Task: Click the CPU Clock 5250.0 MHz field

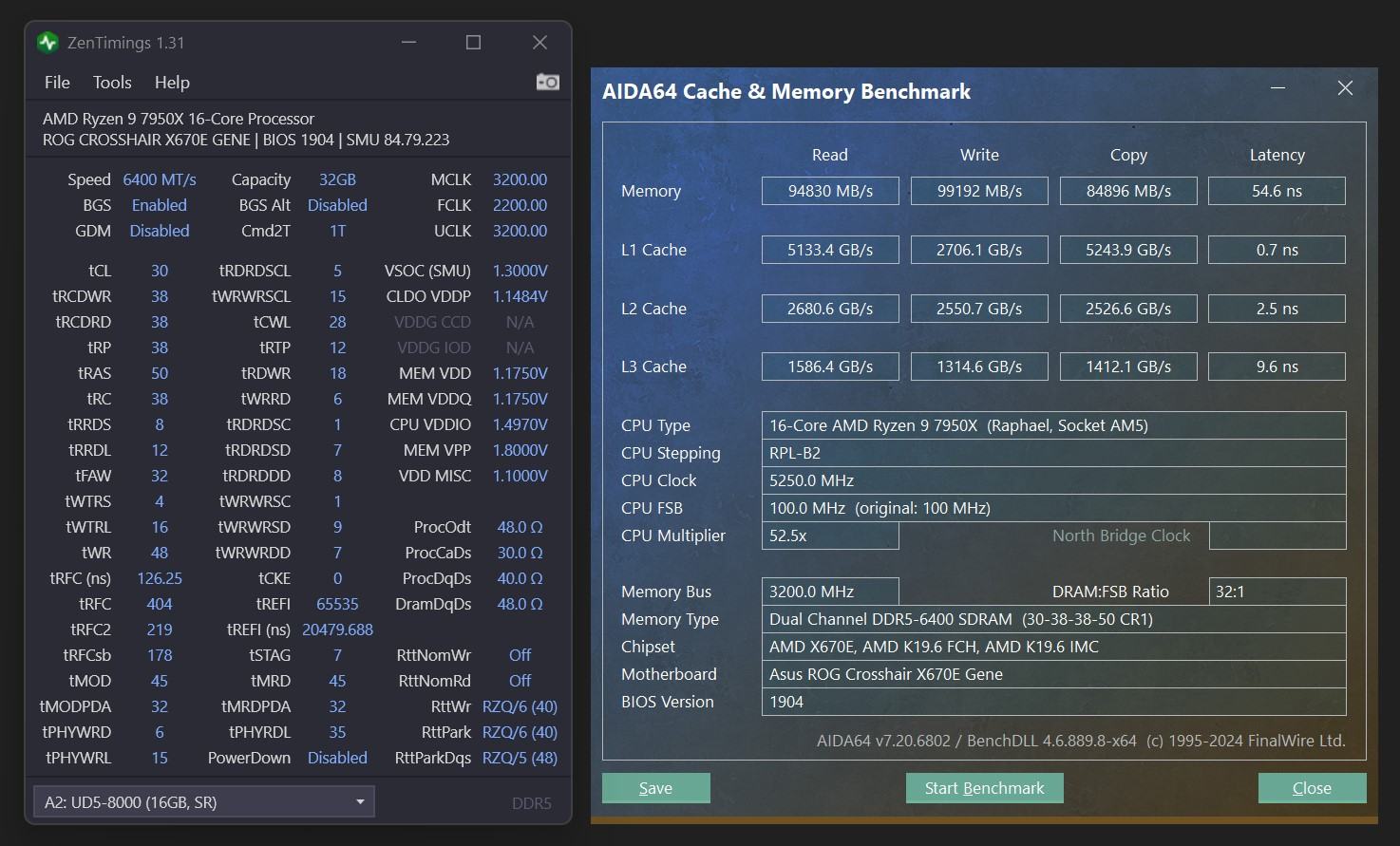Action: click(x=1053, y=480)
